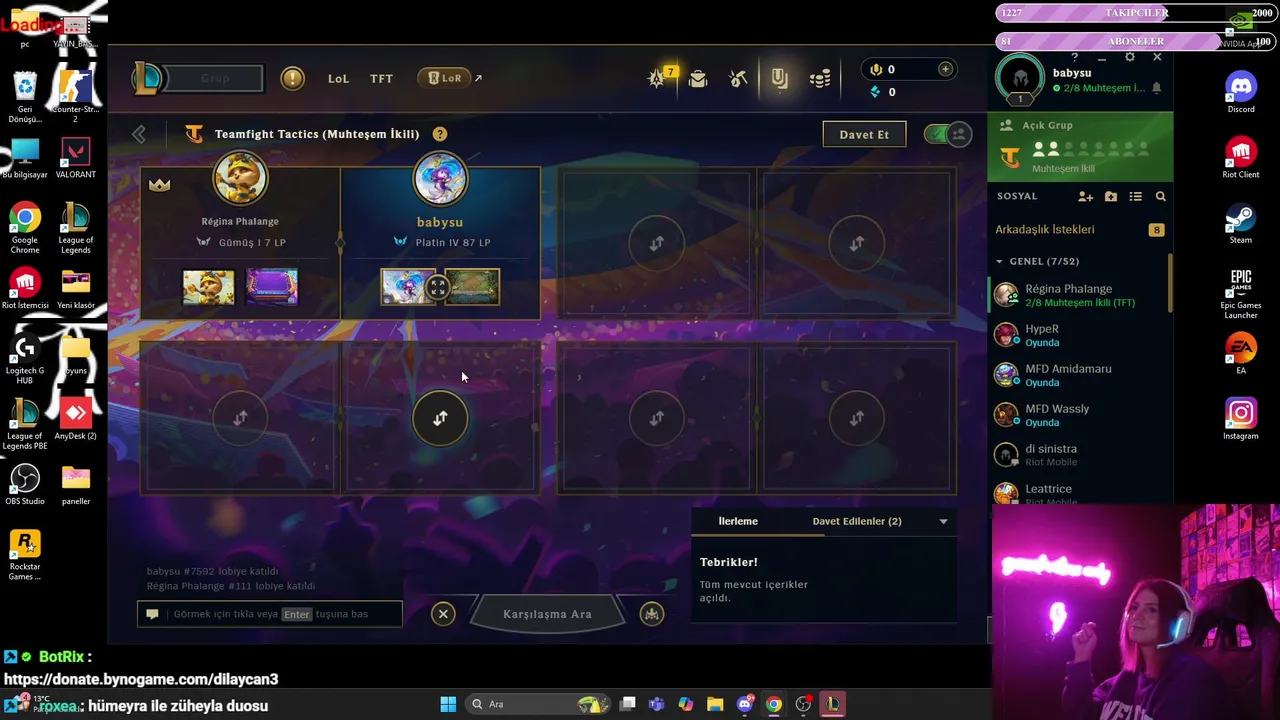This screenshot has height=720, width=1280.
Task: Click the new folder icon in Sosyal
Action: pos(1111,197)
